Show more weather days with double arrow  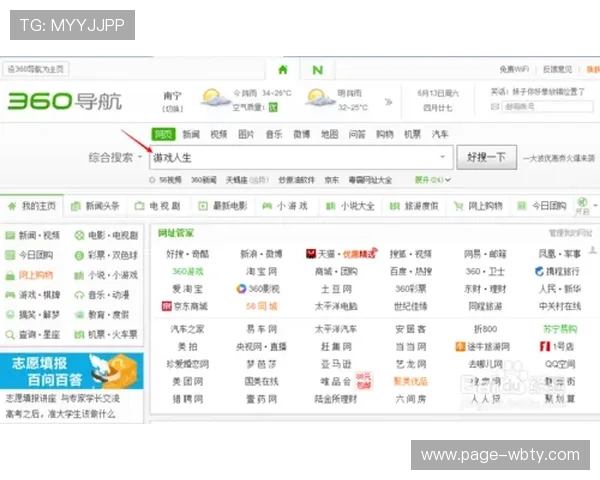click(388, 102)
